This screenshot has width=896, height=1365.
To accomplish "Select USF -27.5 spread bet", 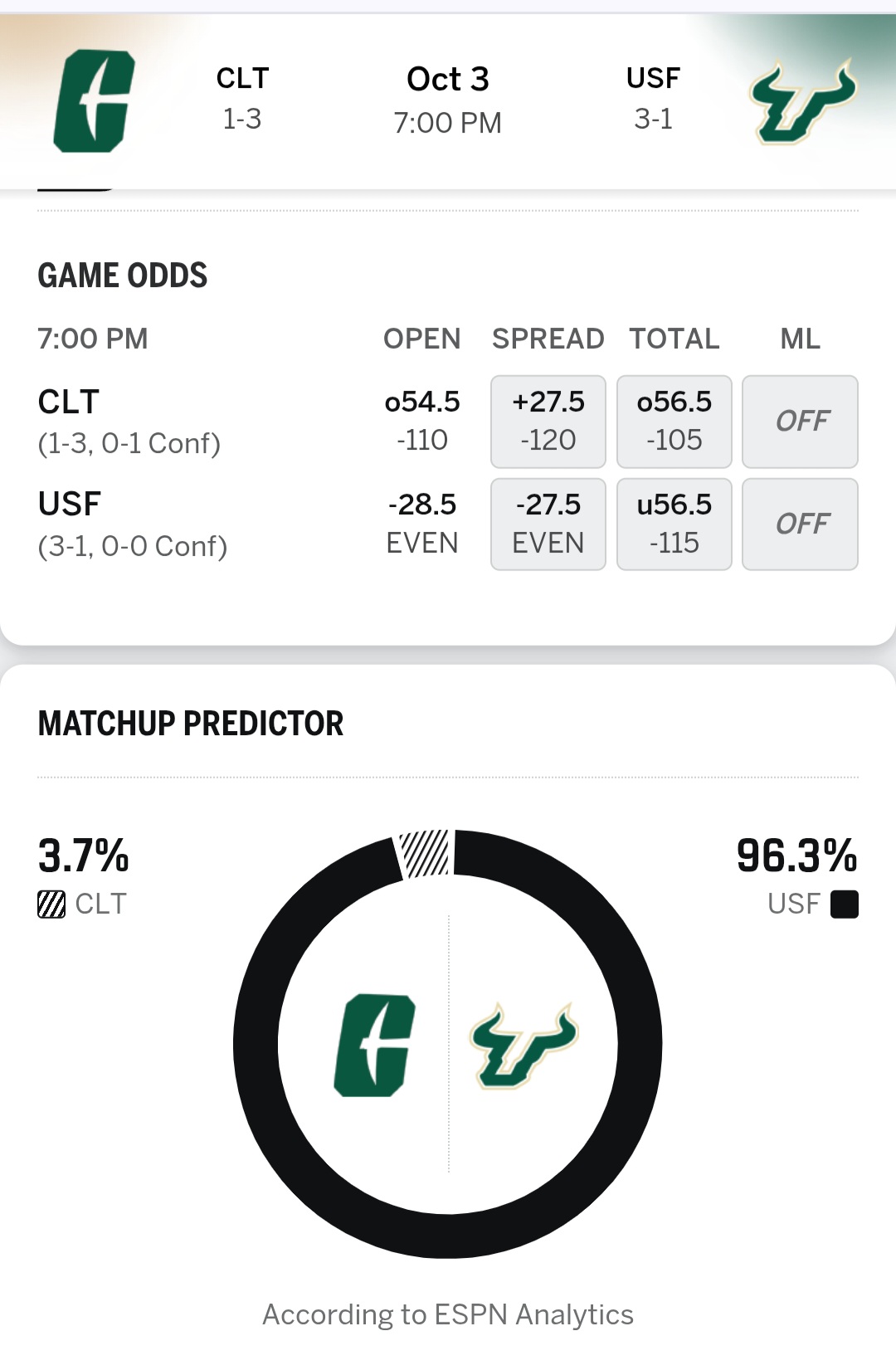I will click(x=548, y=524).
